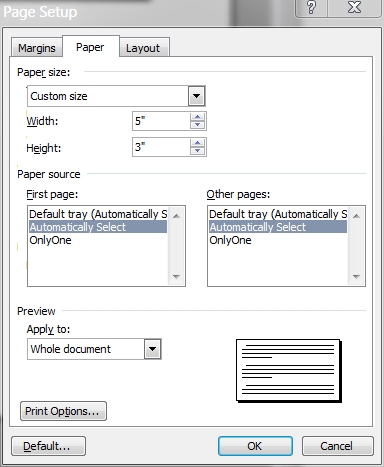Click the page preview thumbnail
Image resolution: width=384 pixels, height=467 pixels.
click(289, 371)
